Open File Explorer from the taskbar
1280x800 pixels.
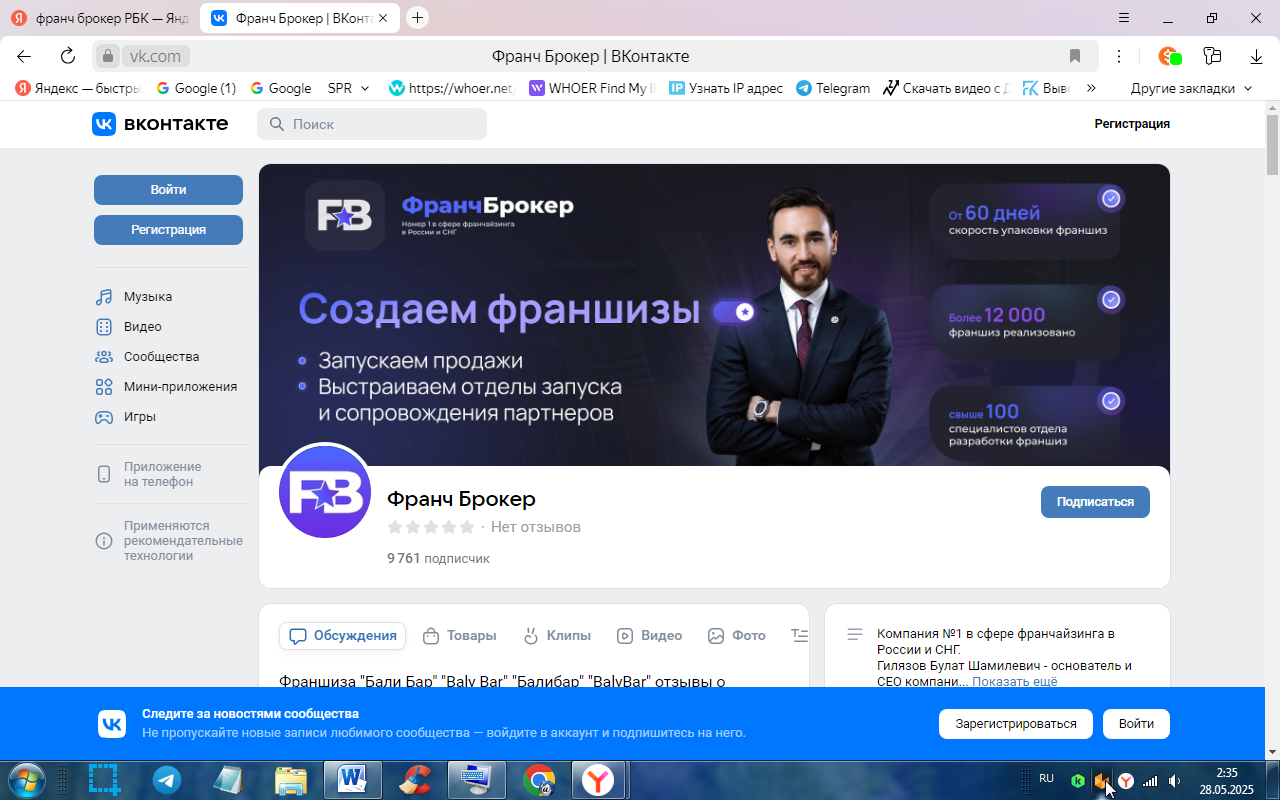click(291, 780)
